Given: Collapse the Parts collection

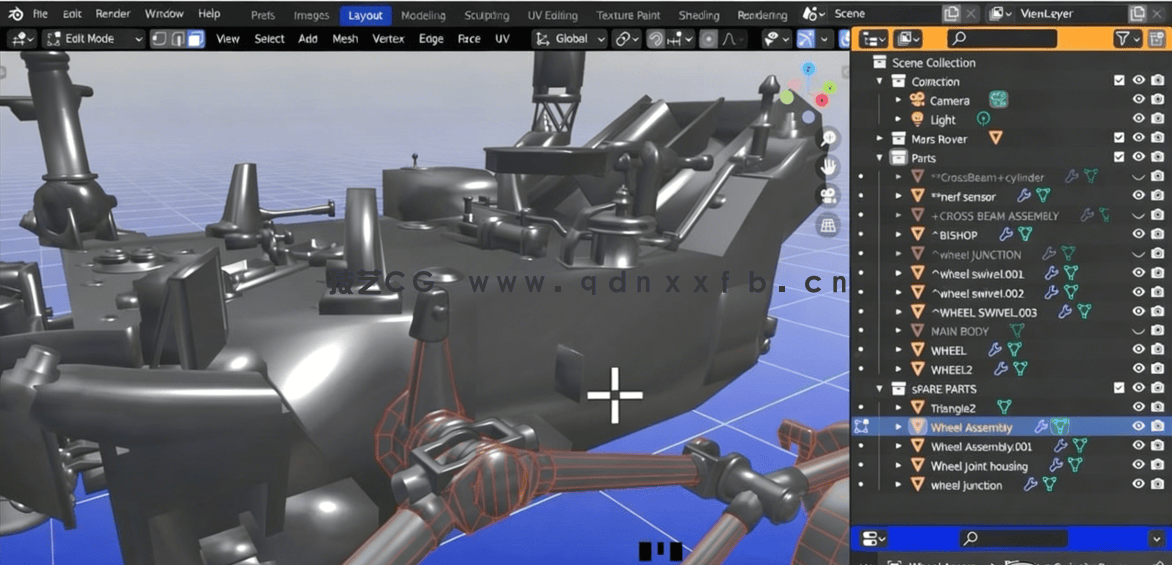Looking at the screenshot, I should tap(880, 158).
